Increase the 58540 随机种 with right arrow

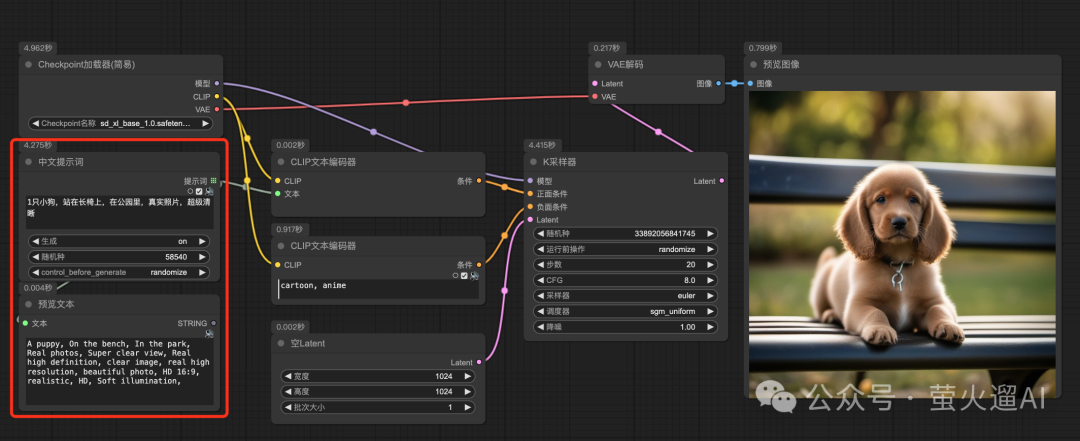click(202, 257)
